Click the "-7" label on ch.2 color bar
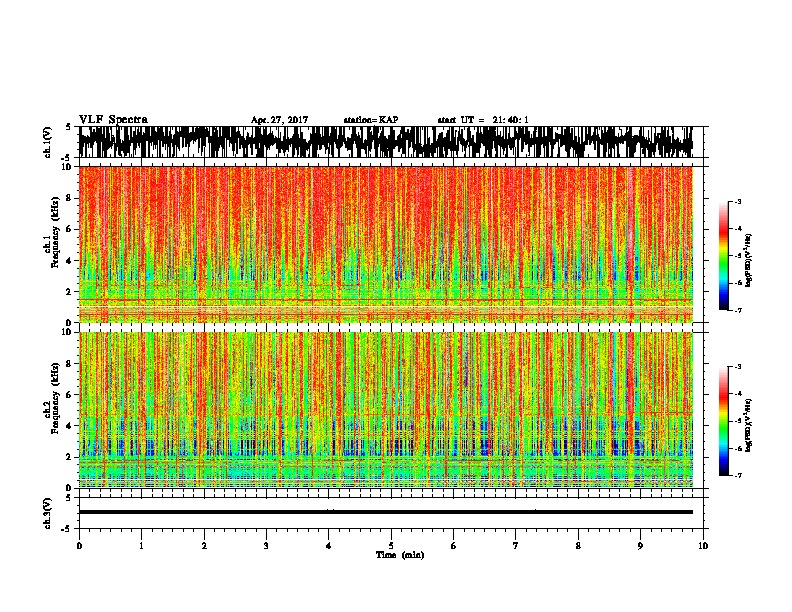Image resolution: width=792 pixels, height=612 pixels. pyautogui.click(x=738, y=476)
